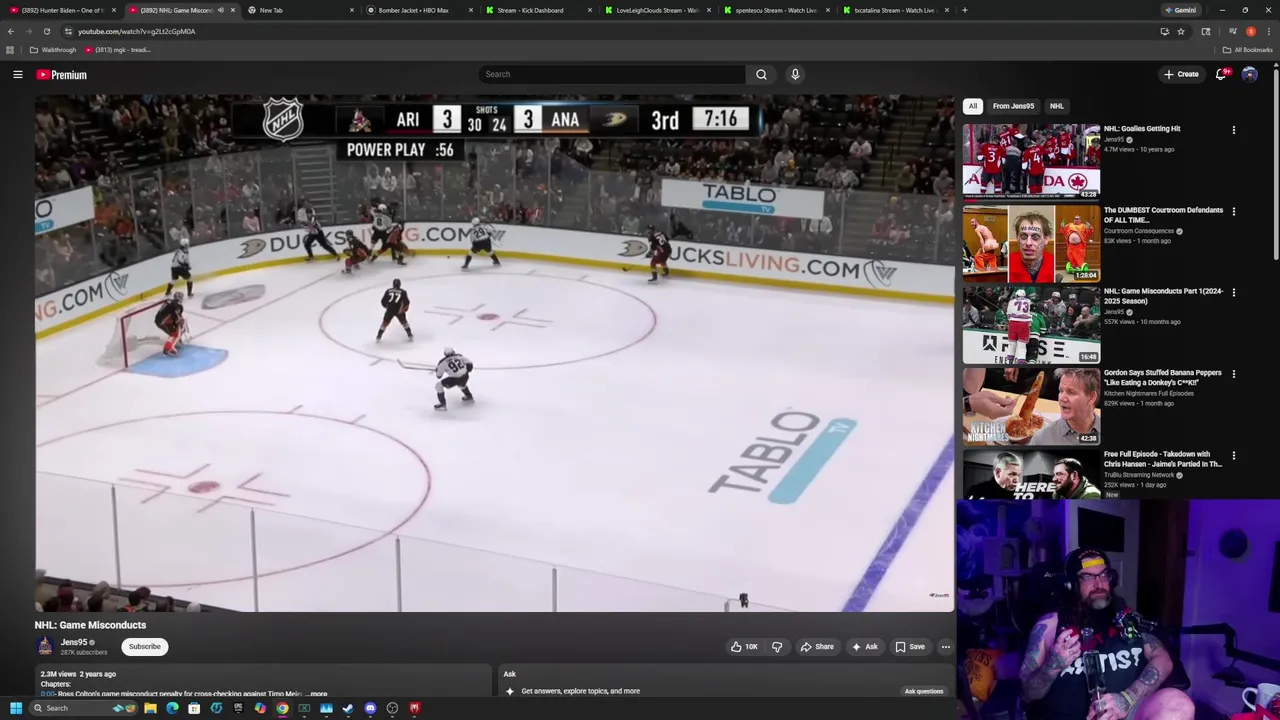
Task: Switch to Bomber Jacket HBO Max tab
Action: pyautogui.click(x=418, y=10)
